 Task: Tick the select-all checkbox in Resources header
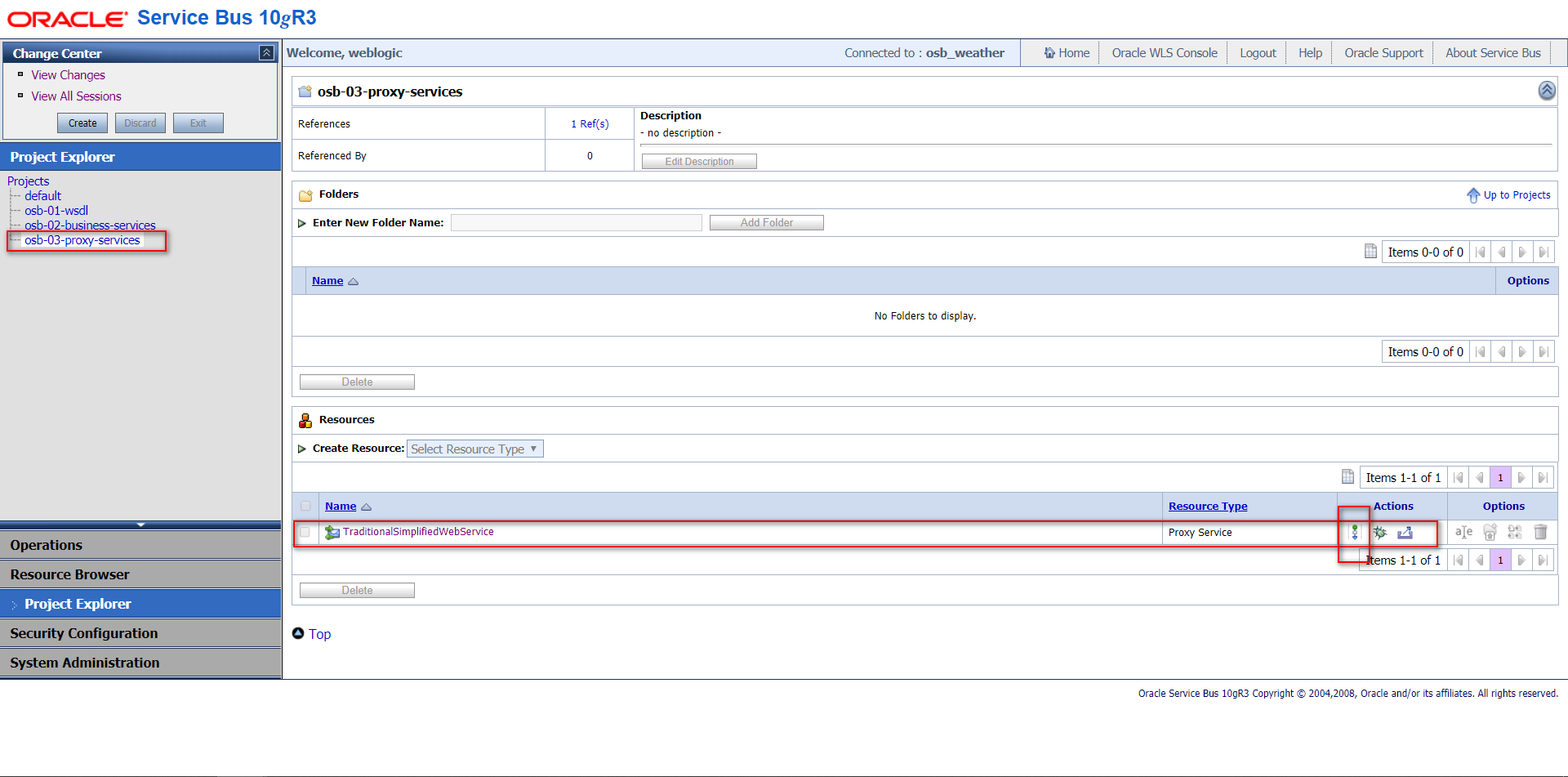coord(305,506)
